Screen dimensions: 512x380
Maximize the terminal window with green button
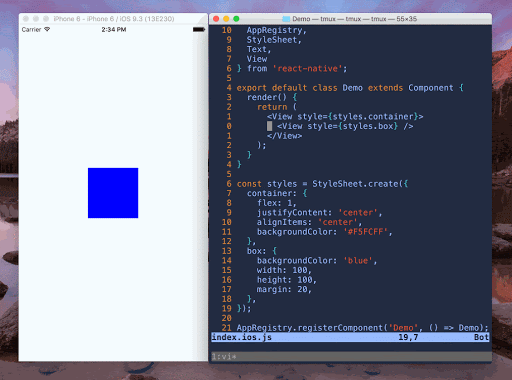click(236, 19)
